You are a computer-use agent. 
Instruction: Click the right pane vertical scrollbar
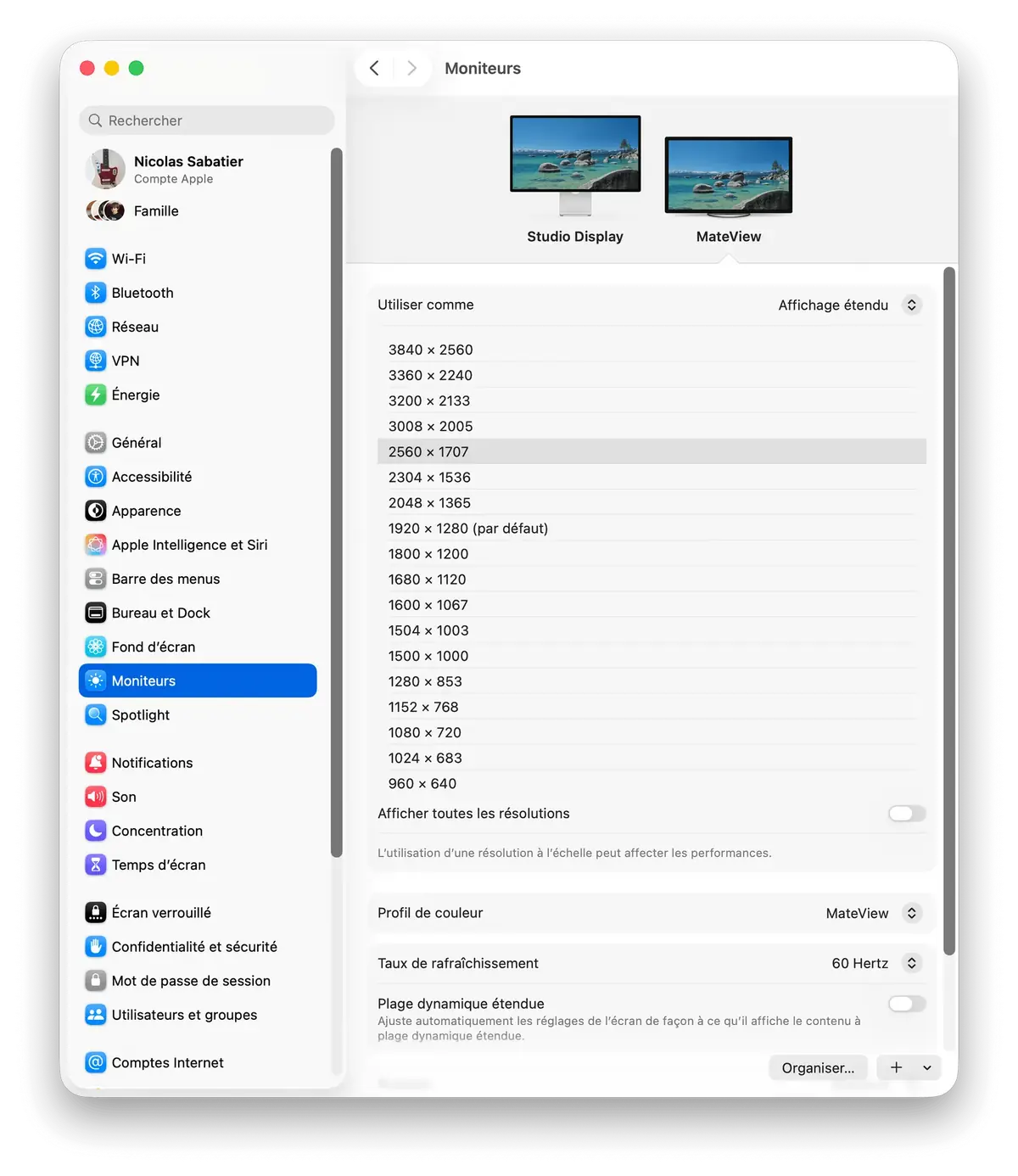(949, 611)
